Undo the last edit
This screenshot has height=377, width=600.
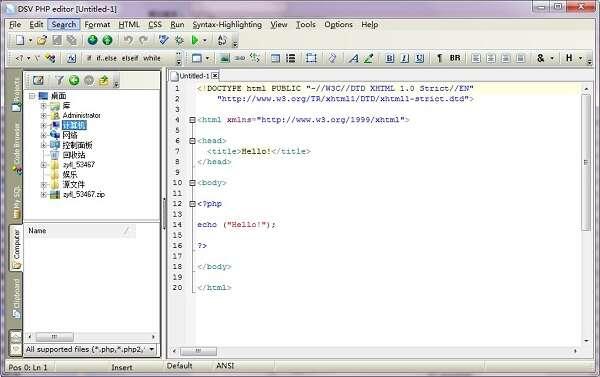[128, 40]
